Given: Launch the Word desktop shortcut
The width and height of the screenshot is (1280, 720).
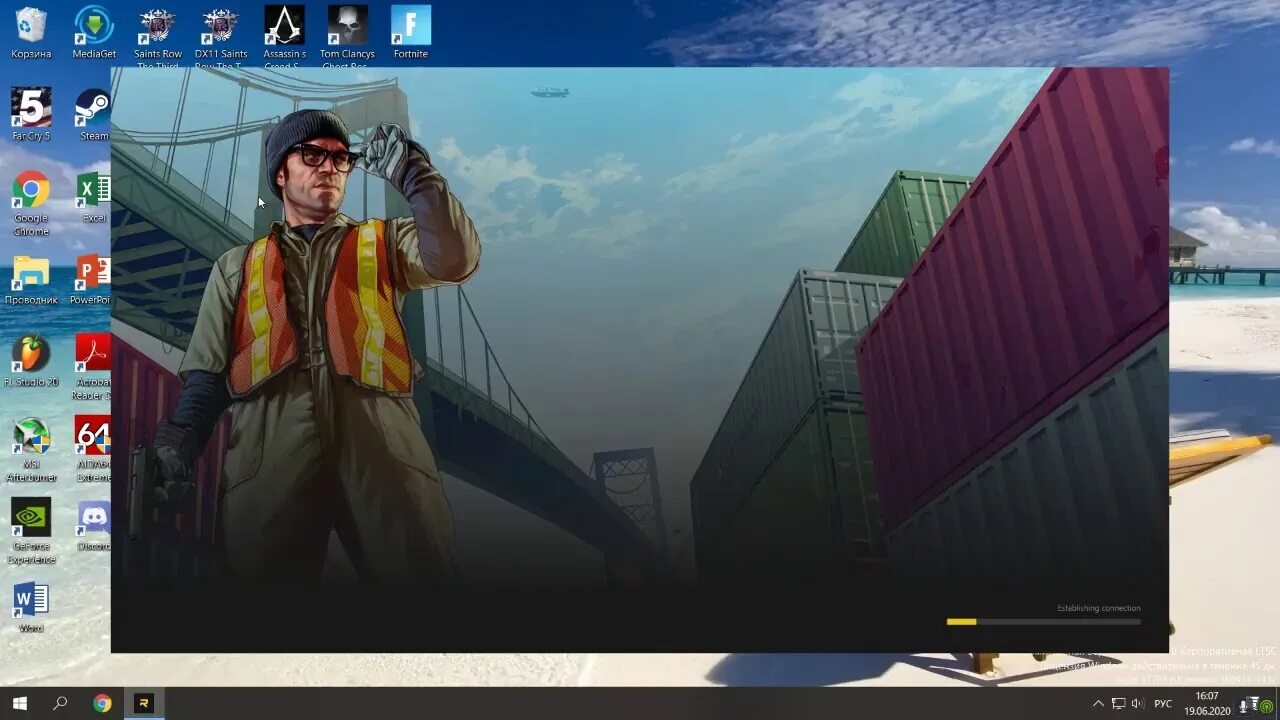Looking at the screenshot, I should (31, 607).
